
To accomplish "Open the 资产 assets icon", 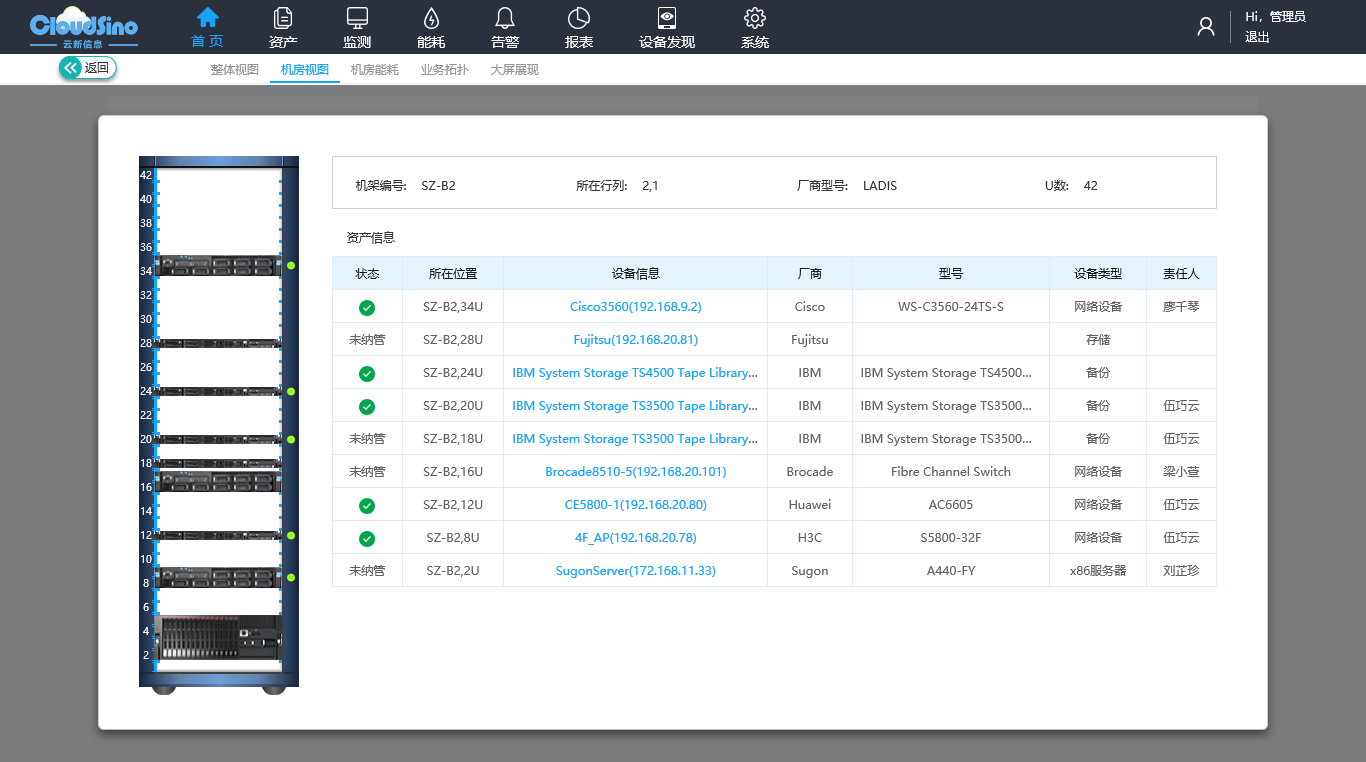I will click(283, 18).
